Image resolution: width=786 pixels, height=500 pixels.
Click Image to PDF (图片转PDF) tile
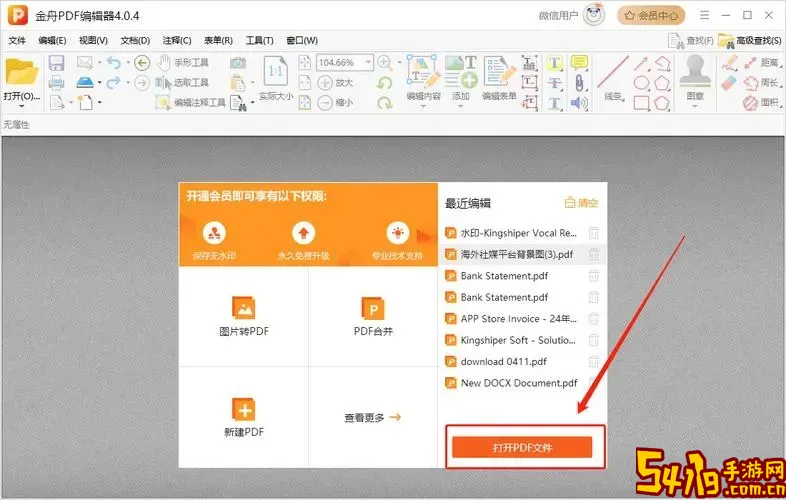244,316
